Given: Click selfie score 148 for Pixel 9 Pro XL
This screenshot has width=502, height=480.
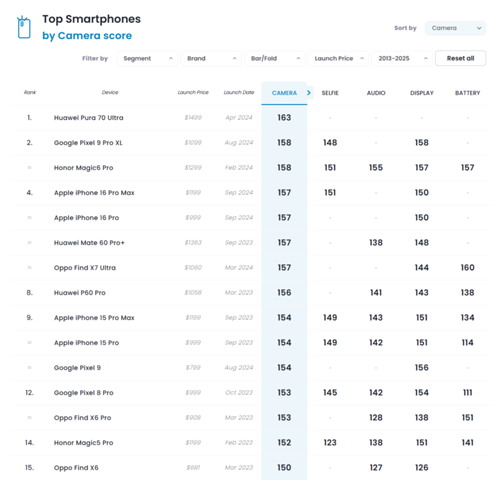Looking at the screenshot, I should pyautogui.click(x=330, y=143).
